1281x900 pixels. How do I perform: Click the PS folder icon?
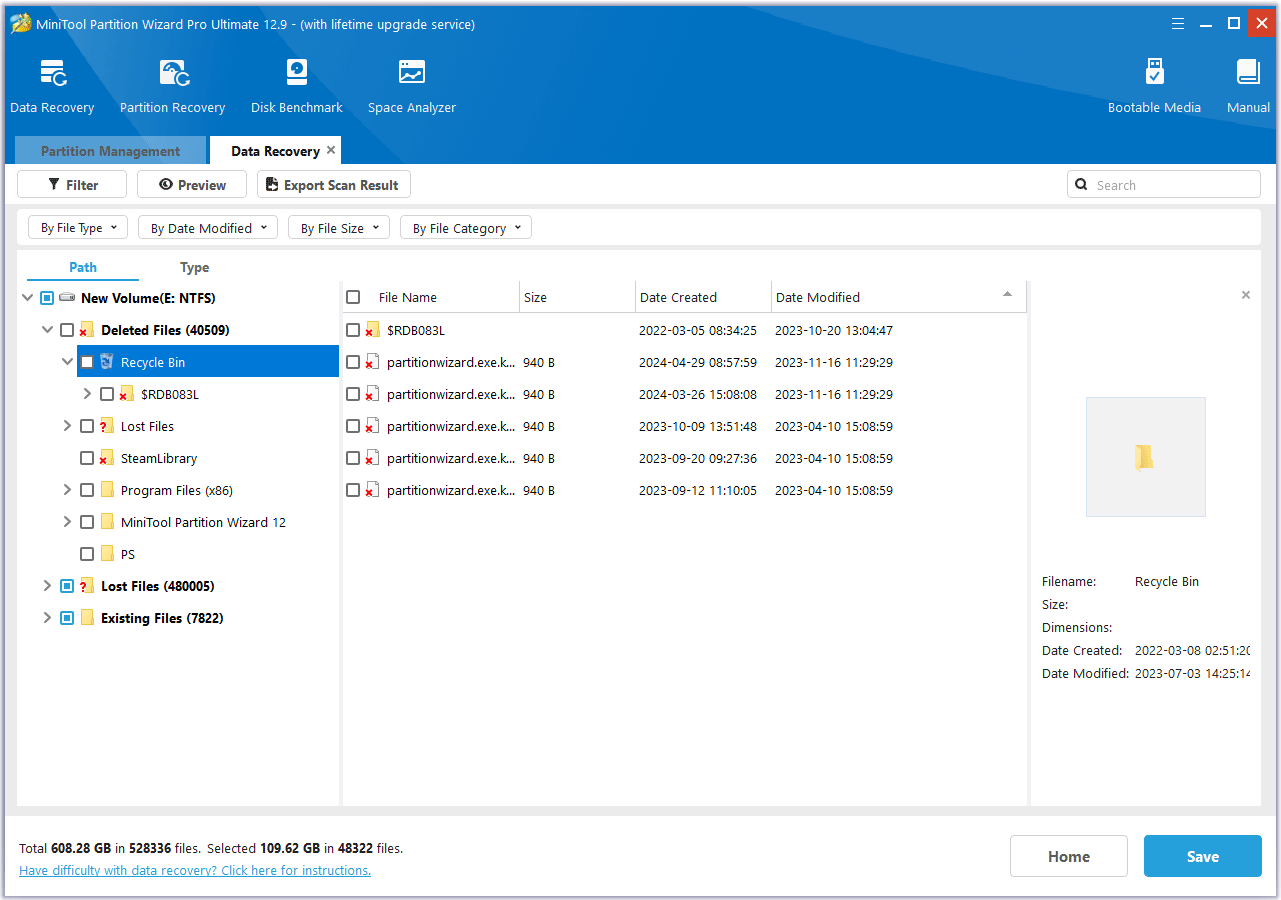coord(107,554)
